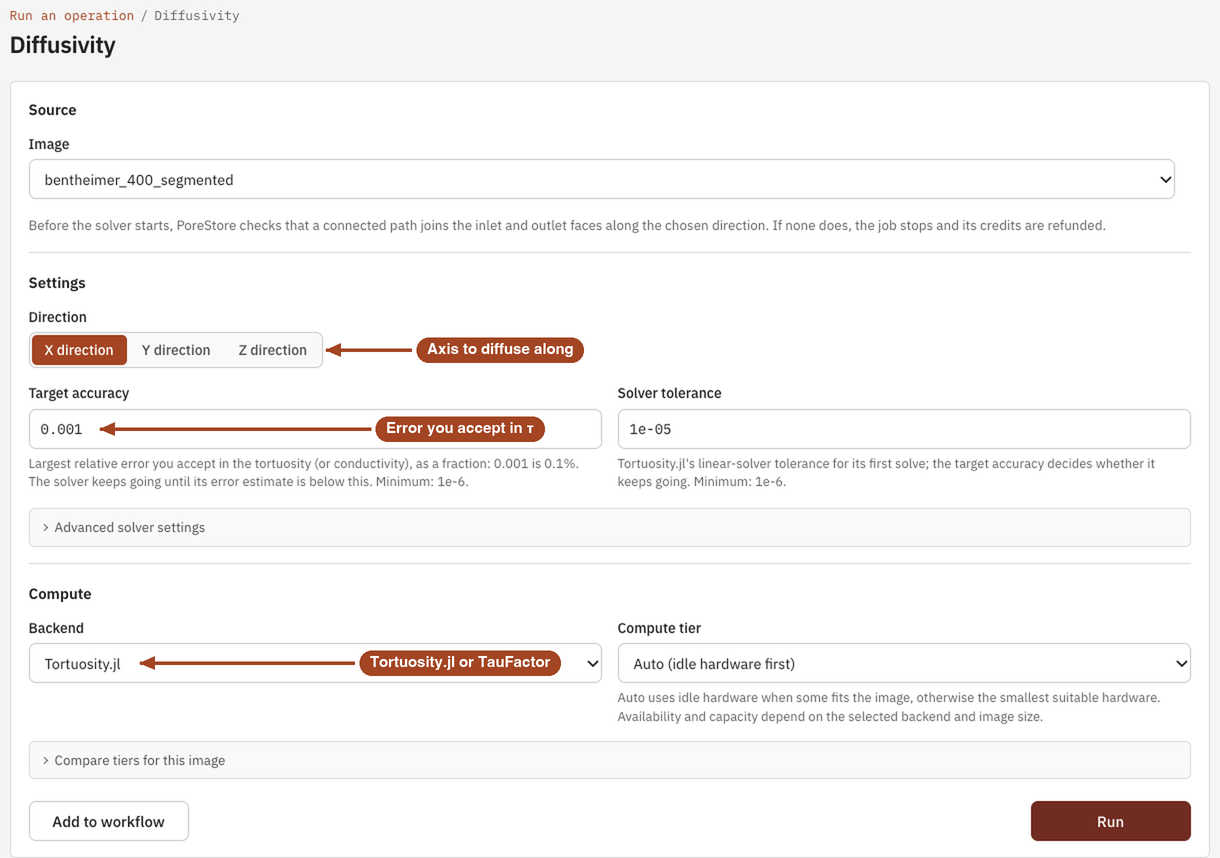Click the 'Compute' section heading

60,594
